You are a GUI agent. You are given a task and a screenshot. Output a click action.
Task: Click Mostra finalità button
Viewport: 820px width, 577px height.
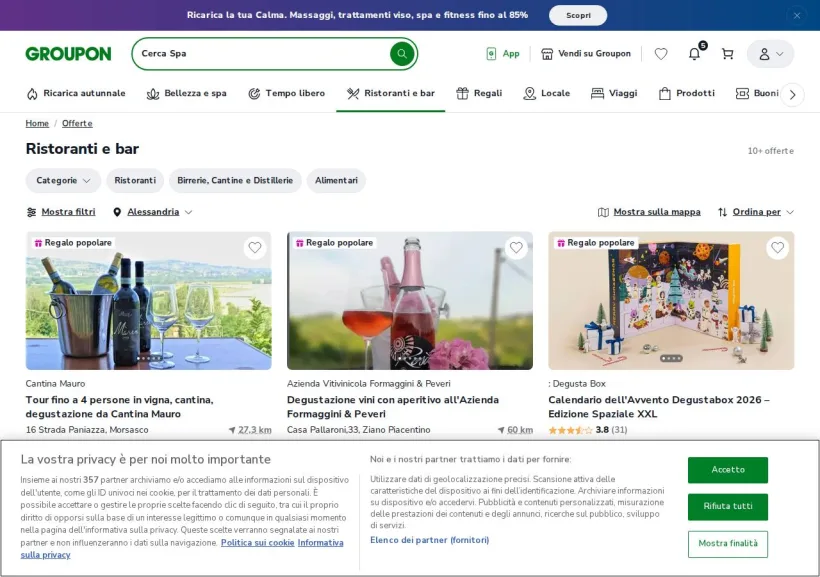tap(727, 544)
